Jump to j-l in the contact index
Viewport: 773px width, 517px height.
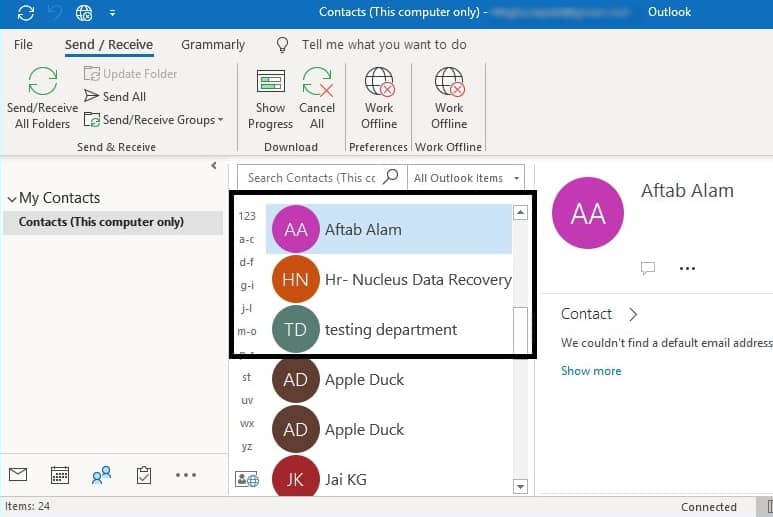point(247,308)
